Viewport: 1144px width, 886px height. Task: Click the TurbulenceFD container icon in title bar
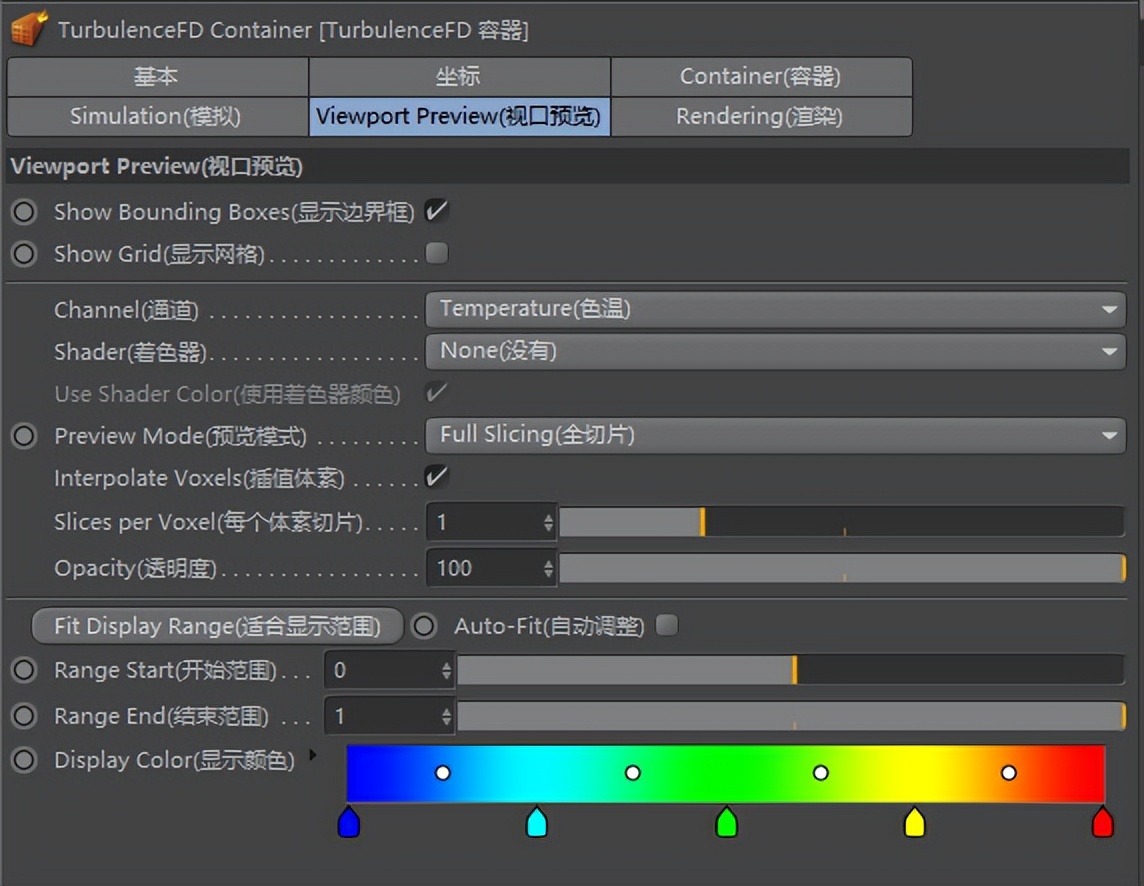[x=30, y=28]
